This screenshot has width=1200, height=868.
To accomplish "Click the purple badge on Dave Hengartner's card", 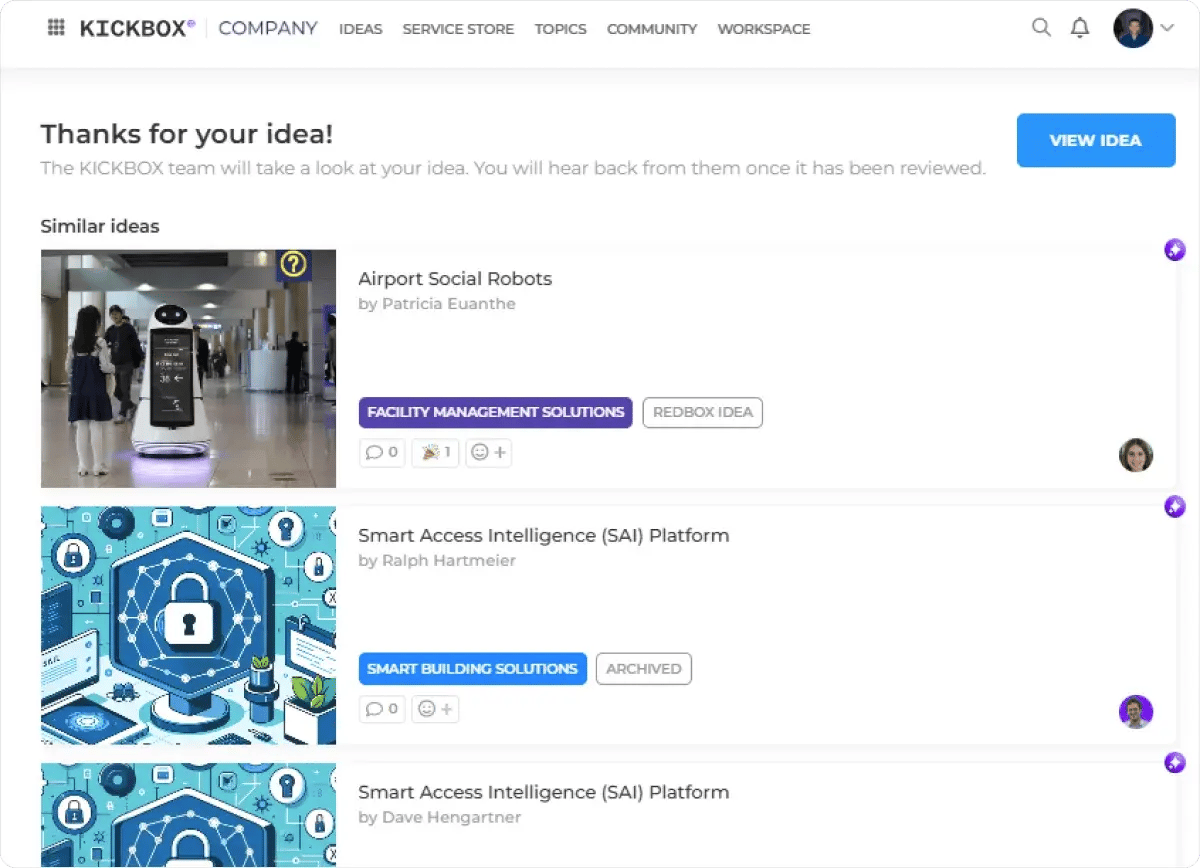I will pos(1175,764).
